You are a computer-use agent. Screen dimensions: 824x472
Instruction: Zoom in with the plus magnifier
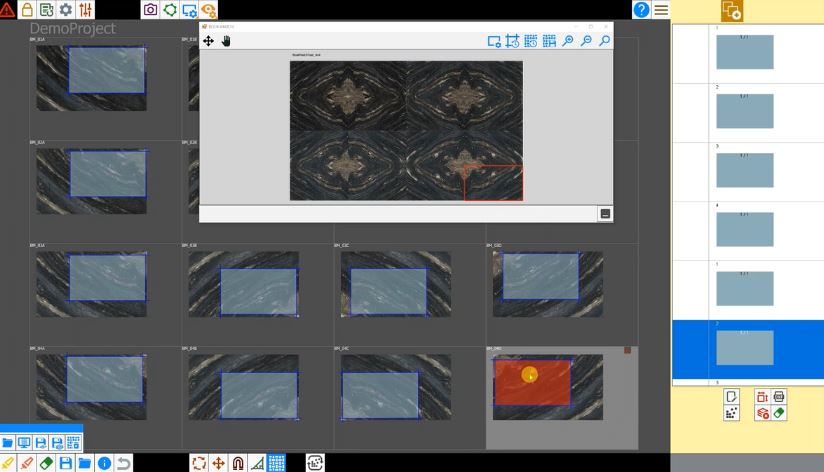[x=568, y=41]
